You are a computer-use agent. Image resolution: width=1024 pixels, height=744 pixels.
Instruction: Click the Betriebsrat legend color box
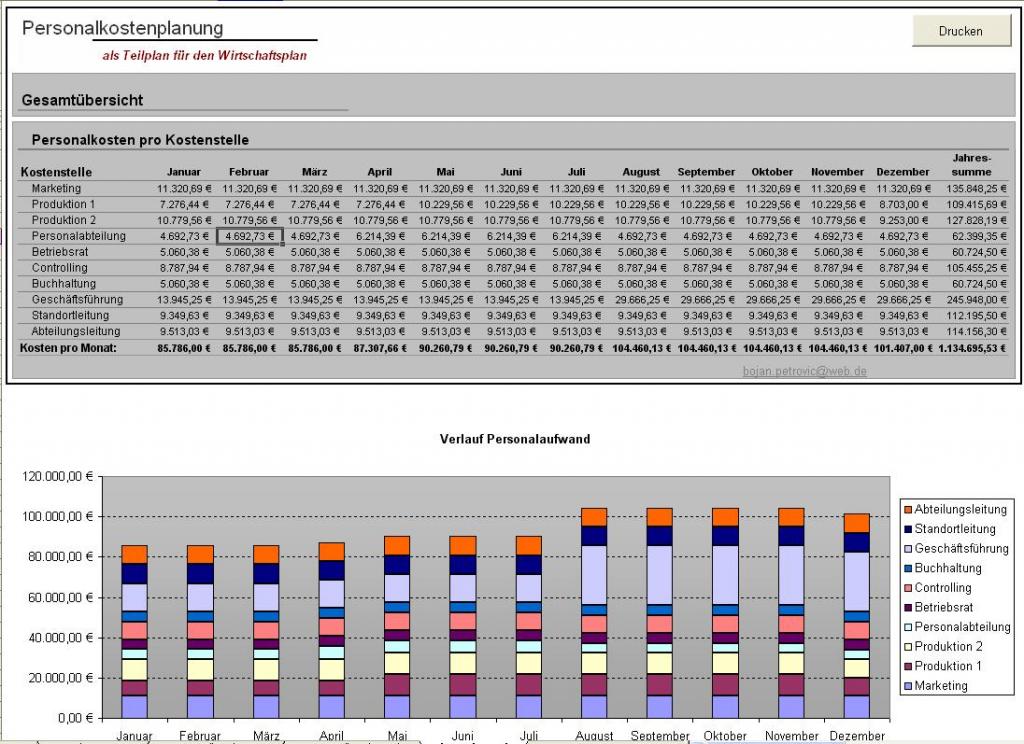(907, 607)
